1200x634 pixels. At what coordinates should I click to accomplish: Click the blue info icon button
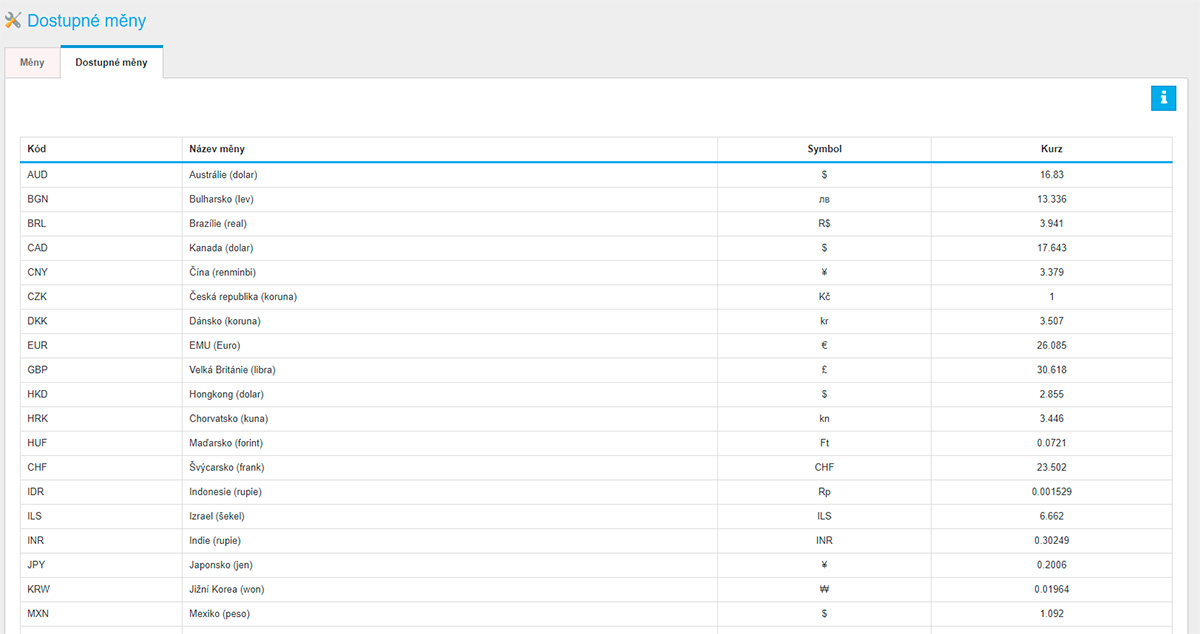[1163, 98]
